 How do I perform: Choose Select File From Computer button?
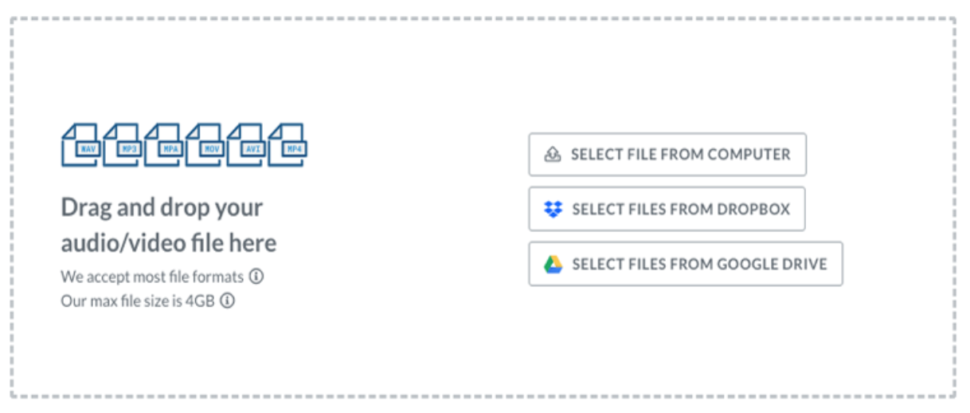click(x=667, y=155)
